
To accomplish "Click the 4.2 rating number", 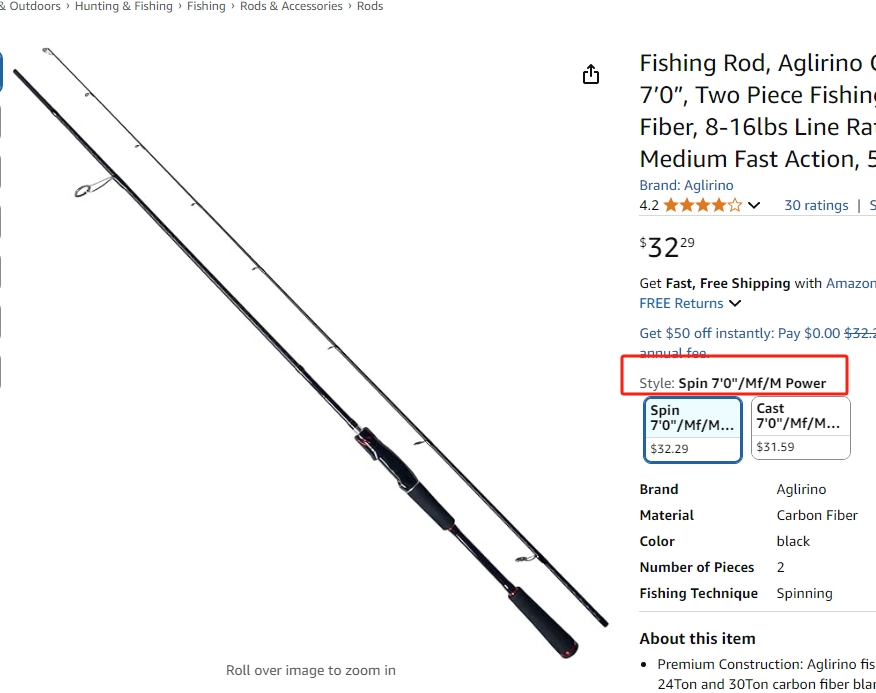I will click(x=649, y=205).
